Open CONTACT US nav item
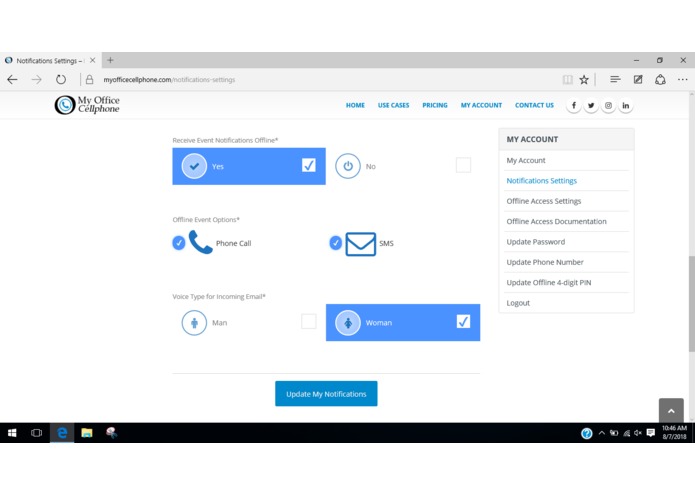 (534, 105)
